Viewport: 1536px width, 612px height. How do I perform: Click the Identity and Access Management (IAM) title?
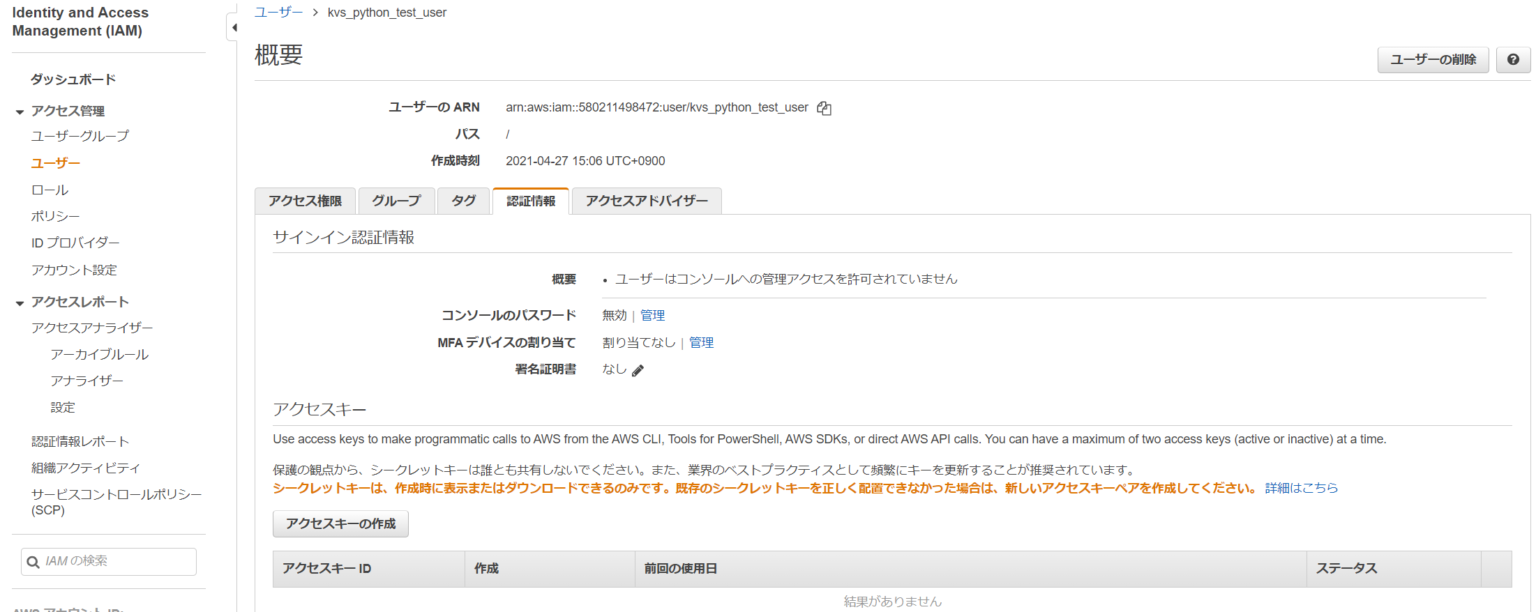click(x=80, y=22)
